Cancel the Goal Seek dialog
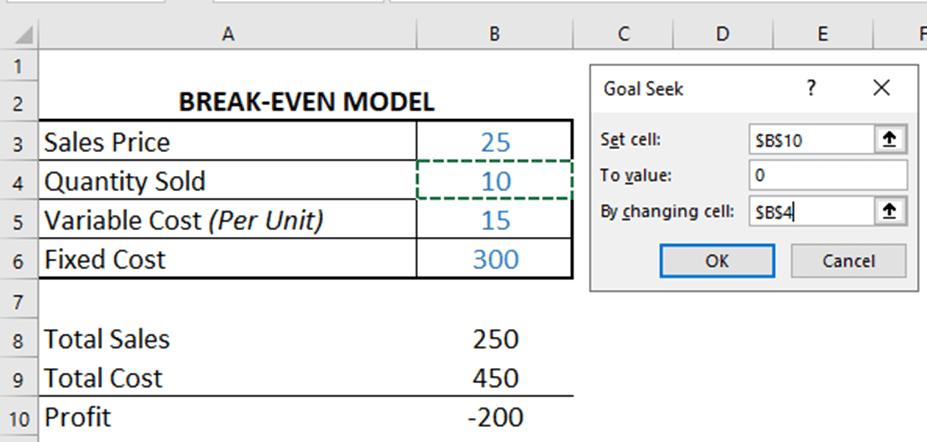Image resolution: width=927 pixels, height=442 pixels. (x=848, y=261)
